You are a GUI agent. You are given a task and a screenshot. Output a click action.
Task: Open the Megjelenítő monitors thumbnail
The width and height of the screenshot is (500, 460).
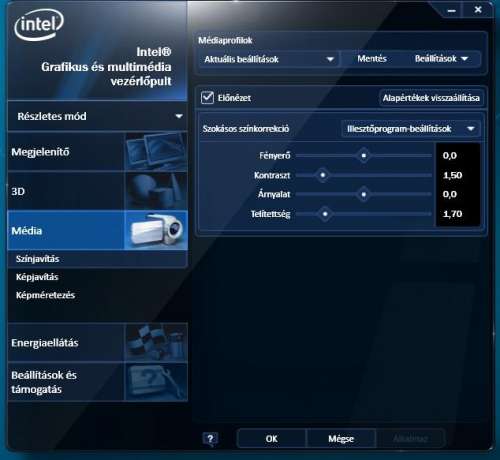tap(156, 152)
